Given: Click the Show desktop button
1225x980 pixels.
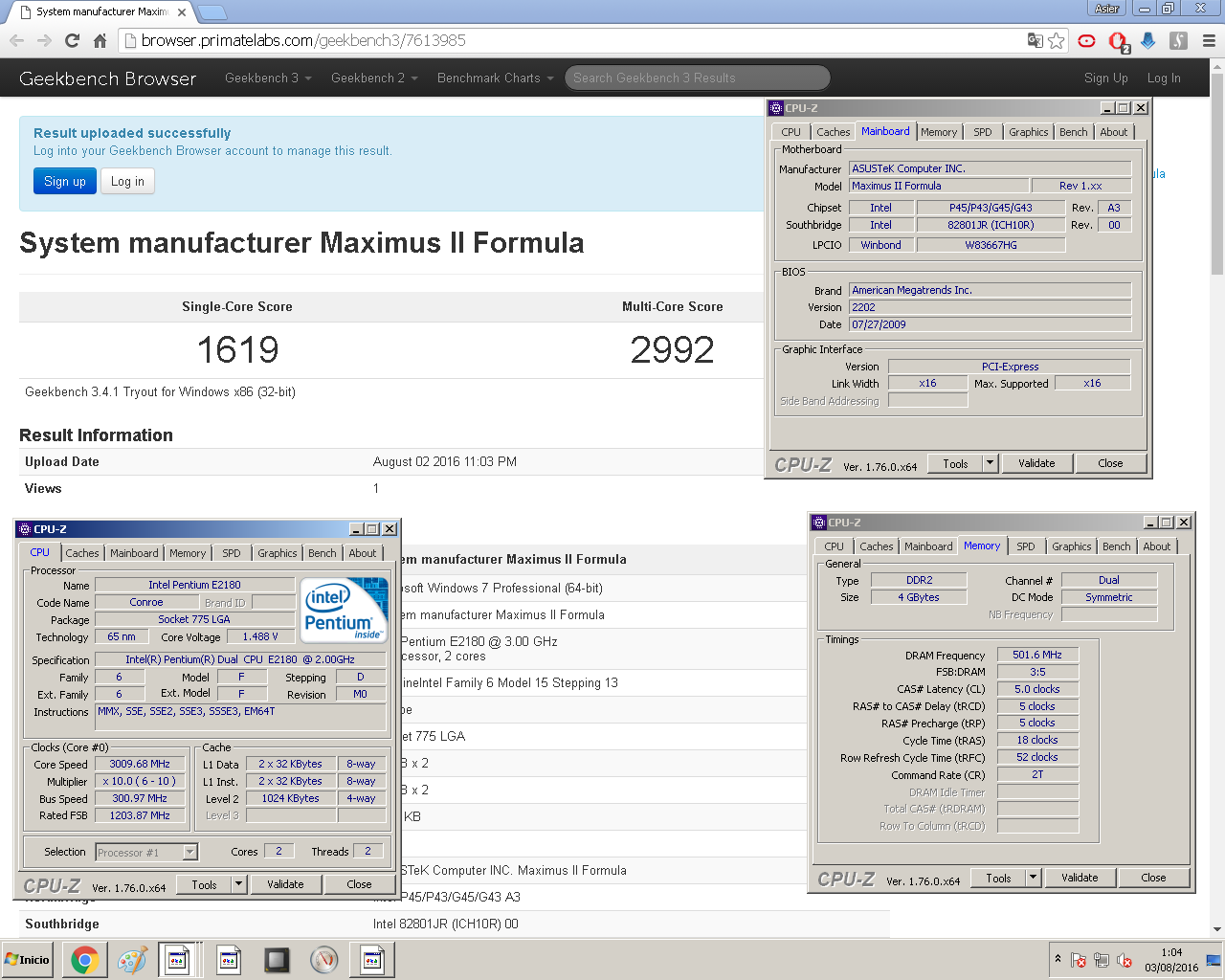Looking at the screenshot, I should click(1214, 960).
